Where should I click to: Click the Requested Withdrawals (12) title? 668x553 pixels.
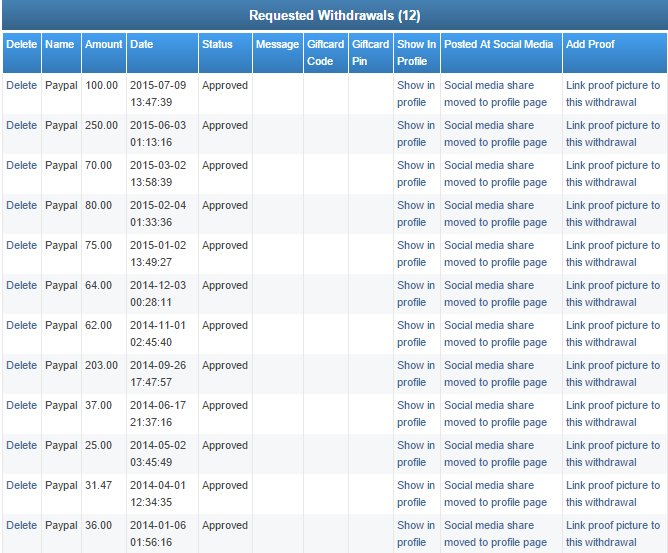335,16
